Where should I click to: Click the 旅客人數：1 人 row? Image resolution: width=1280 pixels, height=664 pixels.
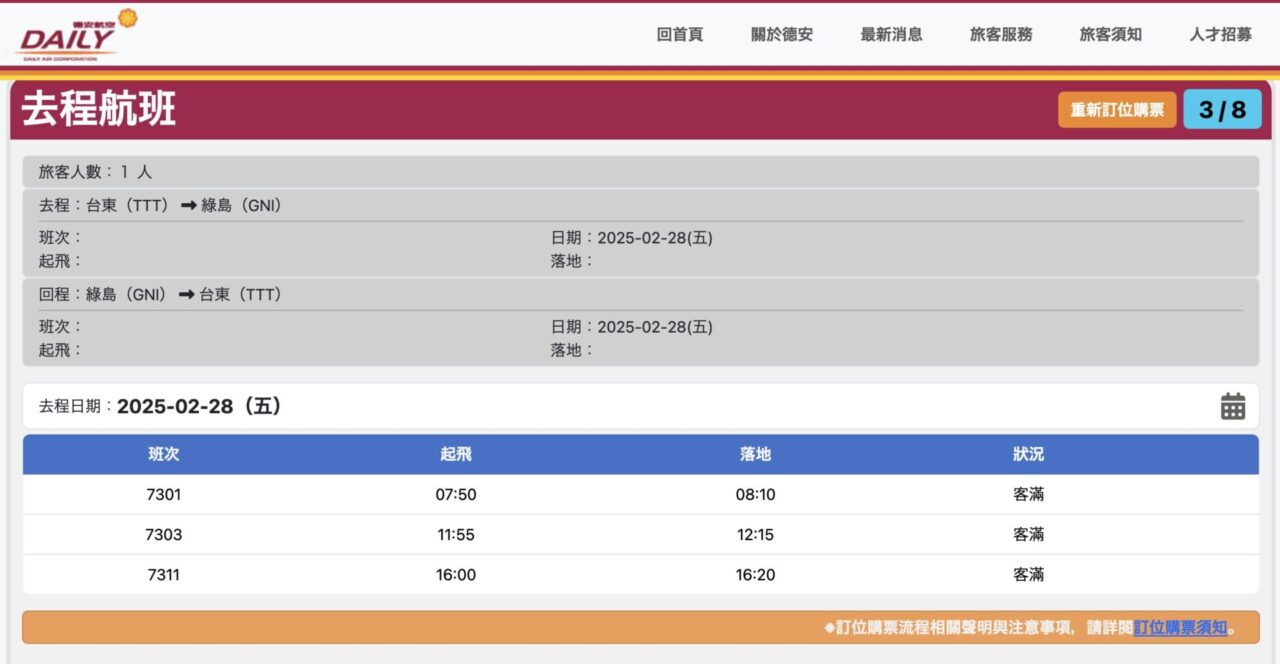[640, 172]
